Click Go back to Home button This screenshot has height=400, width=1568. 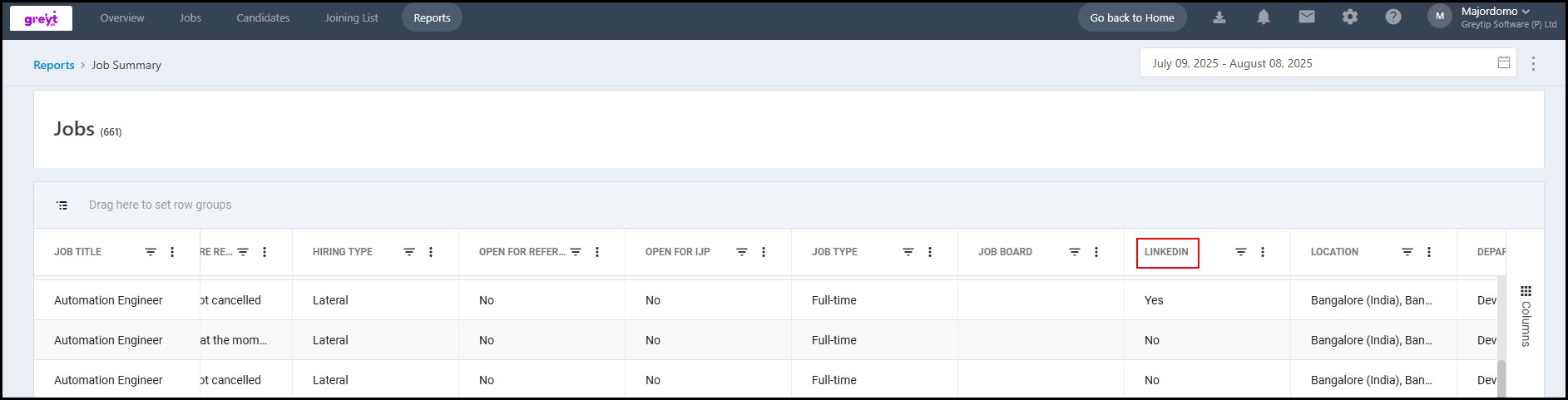pos(1132,17)
